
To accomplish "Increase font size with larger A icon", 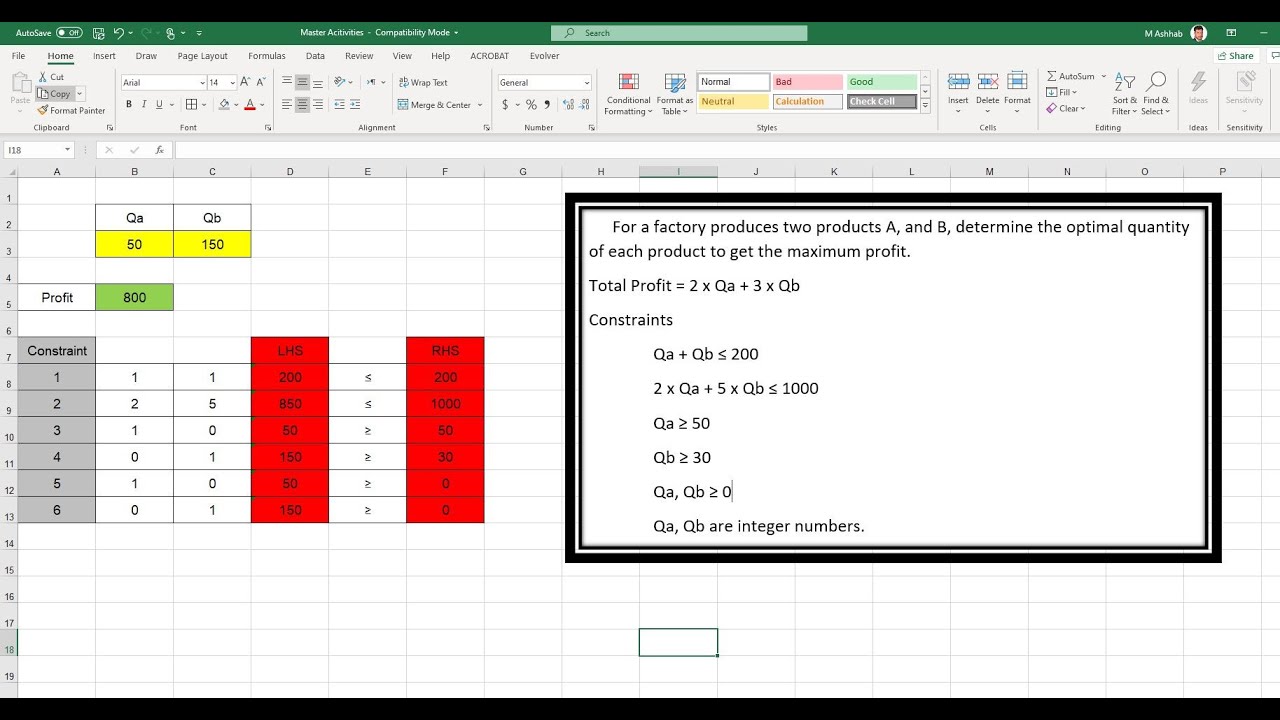I will 247,82.
